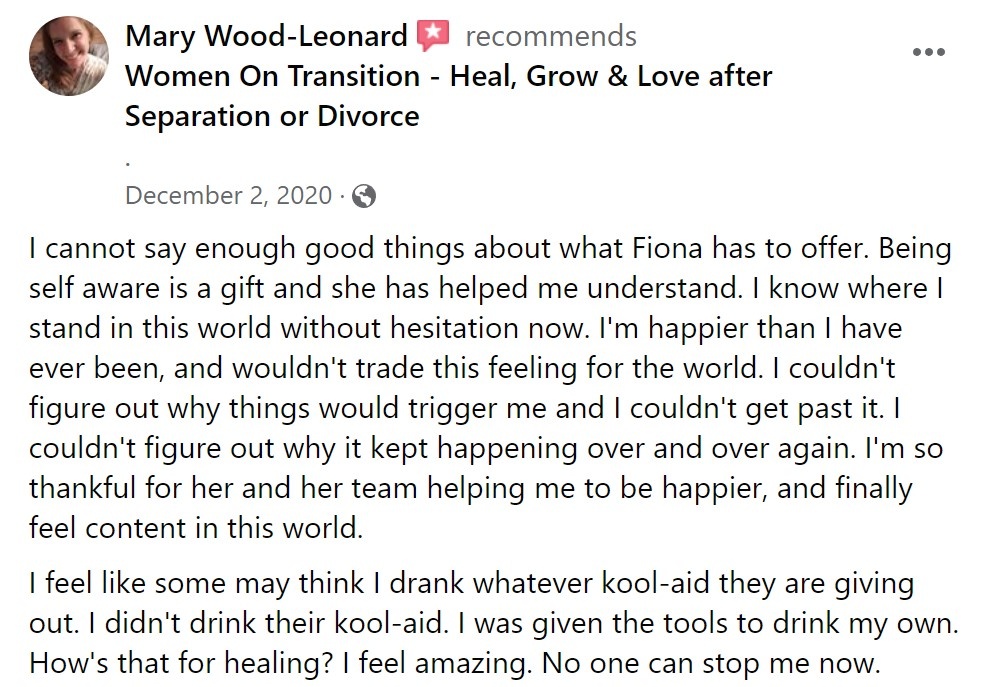Viewport: 991px width, 687px height.
Task: Click the small dot above the date
Action: [x=128, y=164]
